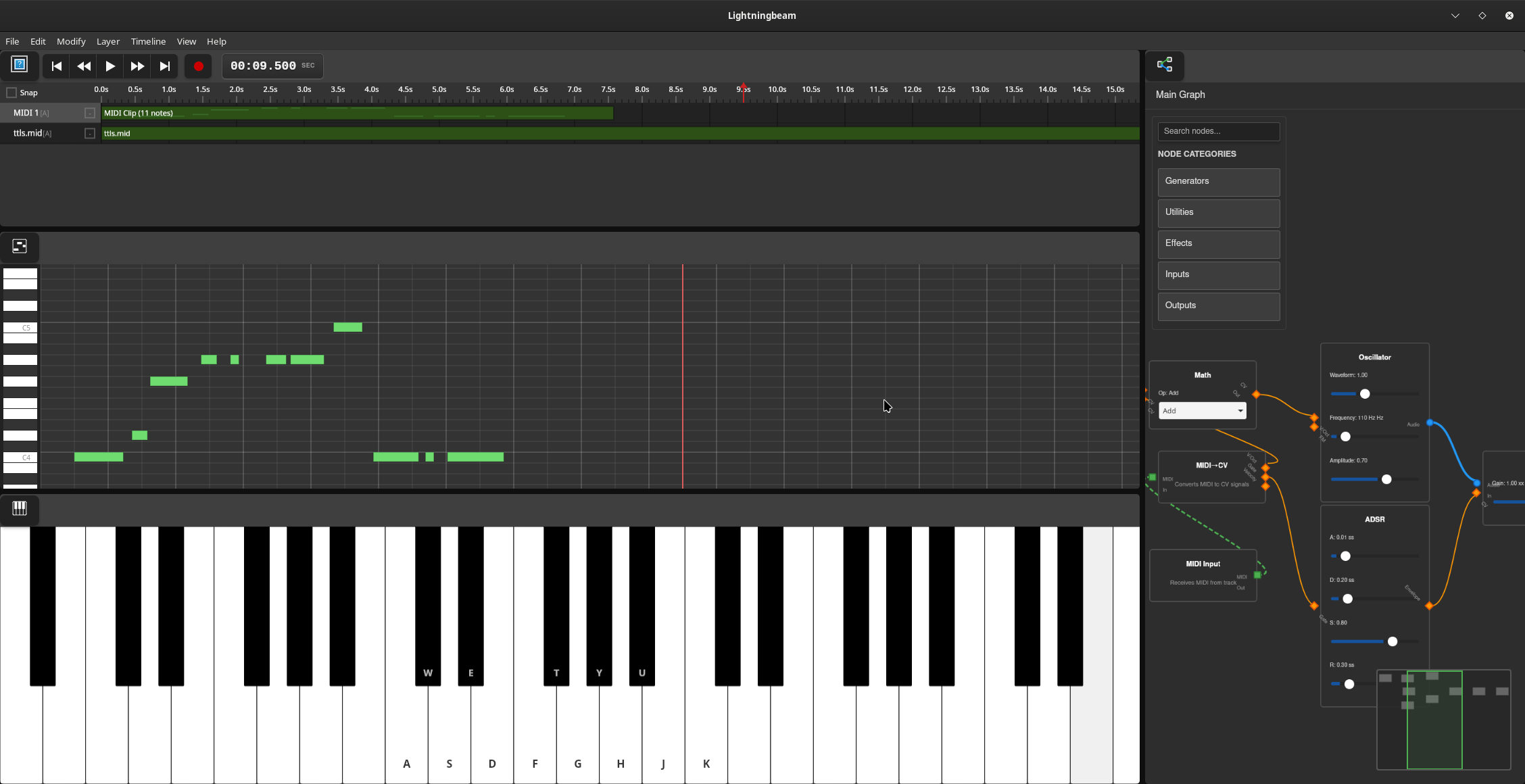
Task: Open the Add operation dropdown in Math node
Action: (x=1202, y=410)
